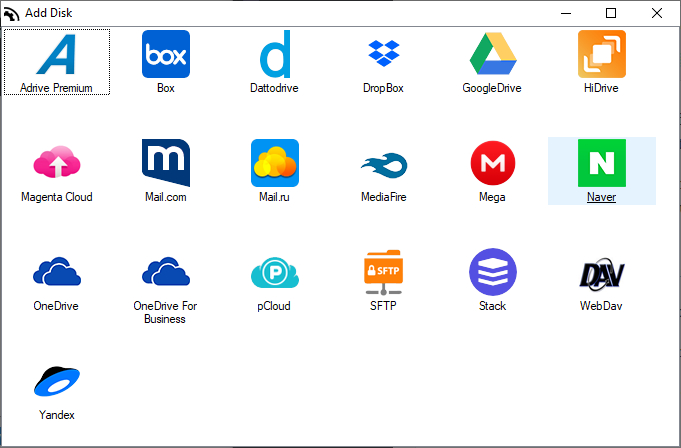Pick the Mail.com icon
Viewport: 681px width, 448px height.
(x=166, y=163)
